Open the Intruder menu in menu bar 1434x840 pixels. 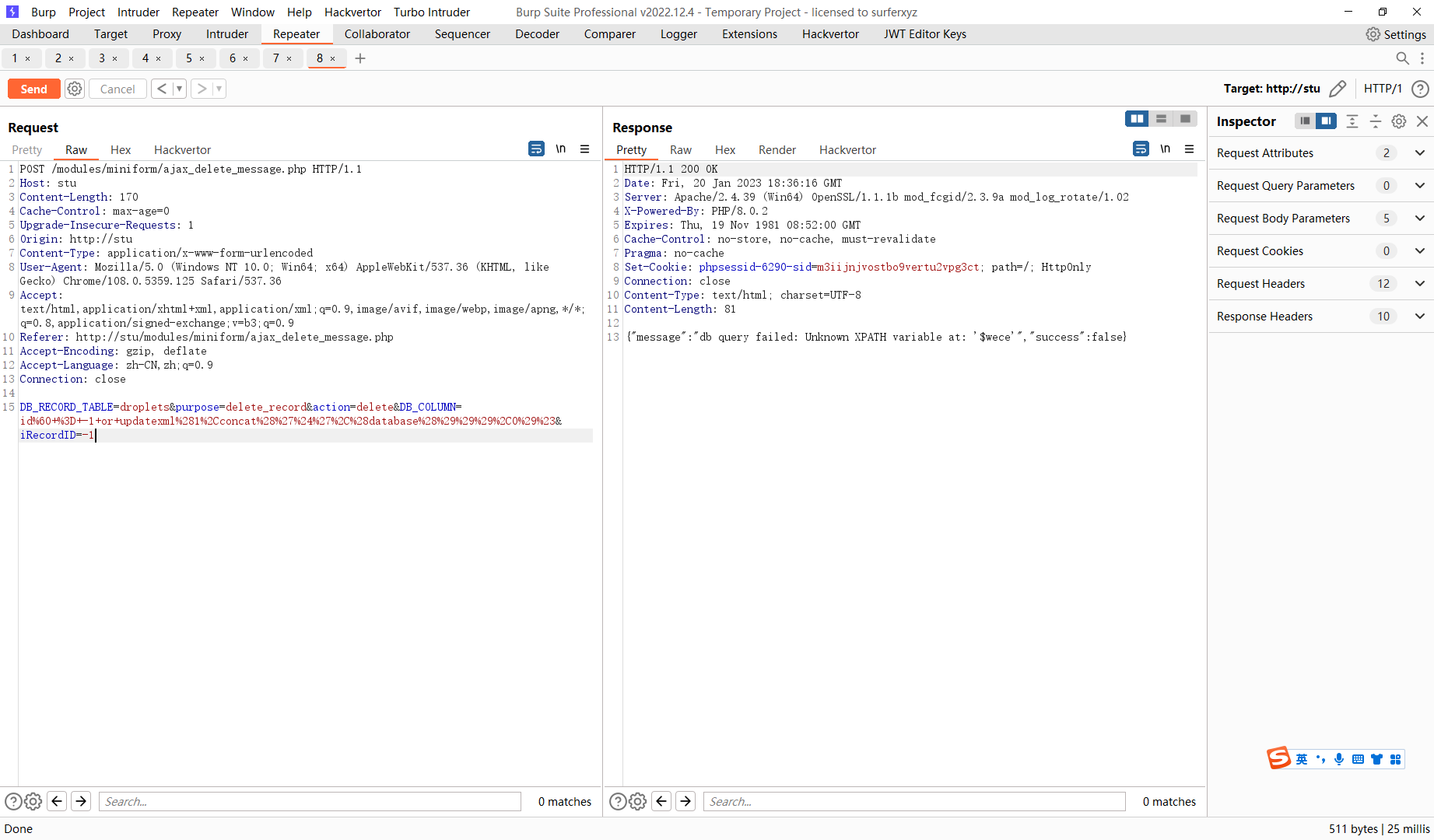(x=138, y=12)
